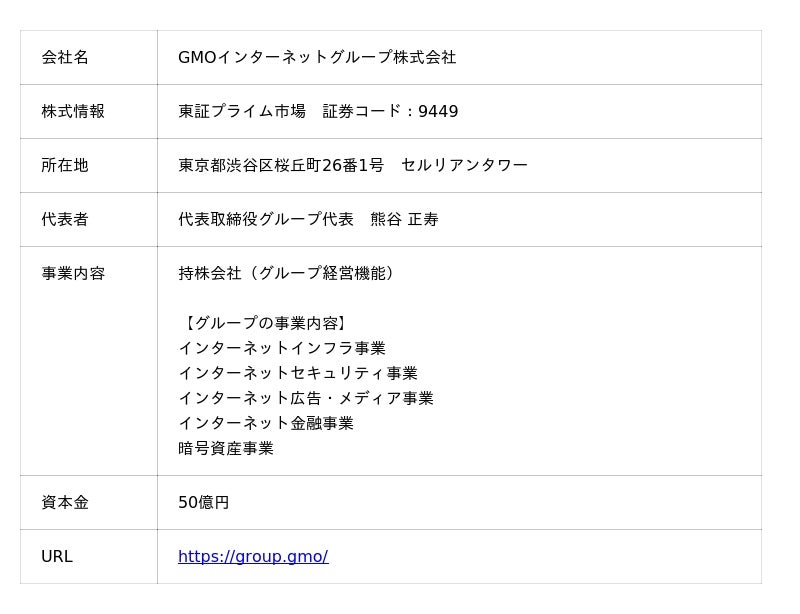Select the インターネット広告・メディア事業 line
The height and width of the screenshot is (614, 800).
pyautogui.click(x=305, y=399)
